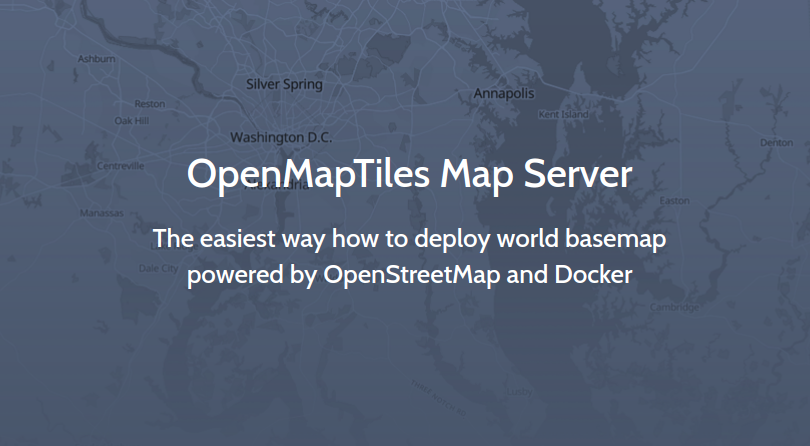The width and height of the screenshot is (810, 446).
Task: Select the subtitle line mentioning world basemap
Action: (410, 239)
